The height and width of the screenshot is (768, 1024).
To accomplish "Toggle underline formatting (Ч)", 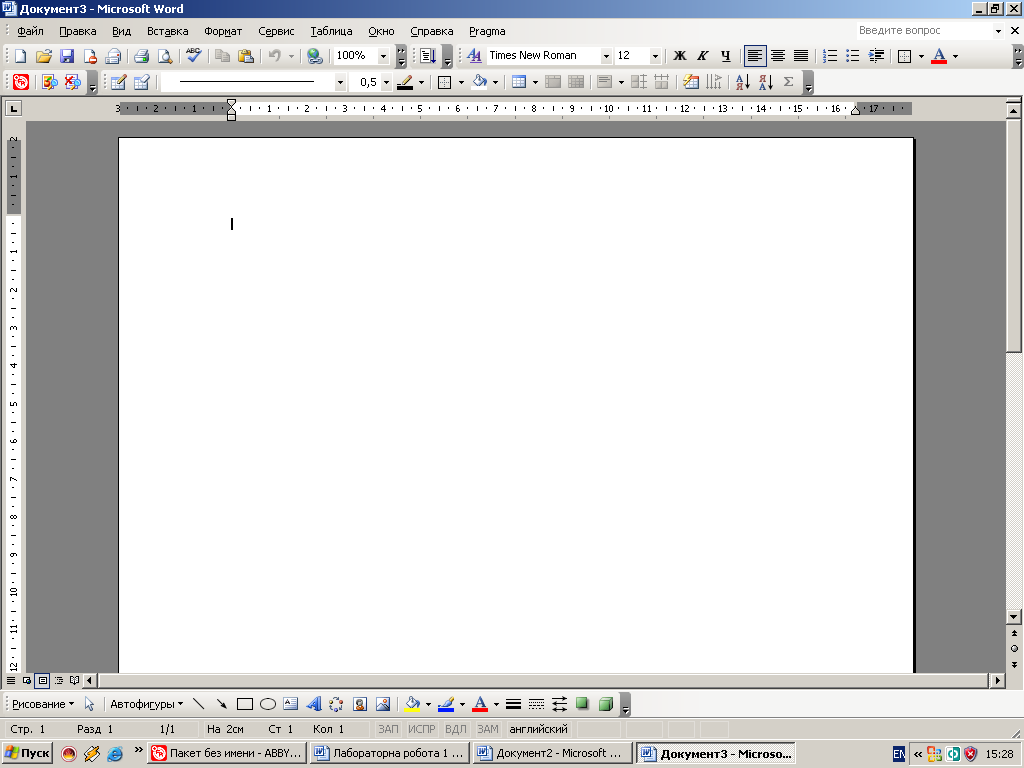I will pos(726,56).
